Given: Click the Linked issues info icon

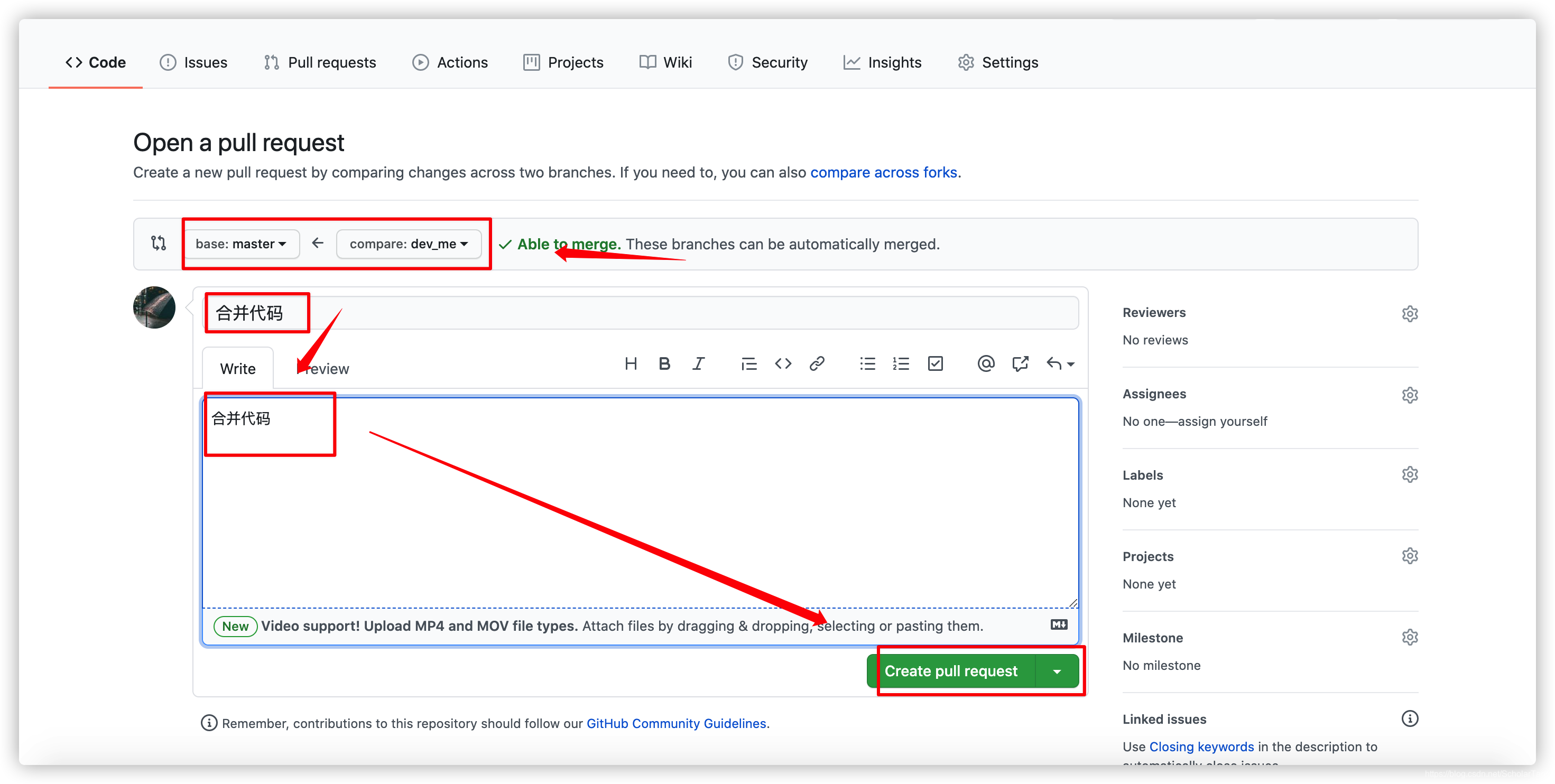Looking at the screenshot, I should click(1410, 719).
